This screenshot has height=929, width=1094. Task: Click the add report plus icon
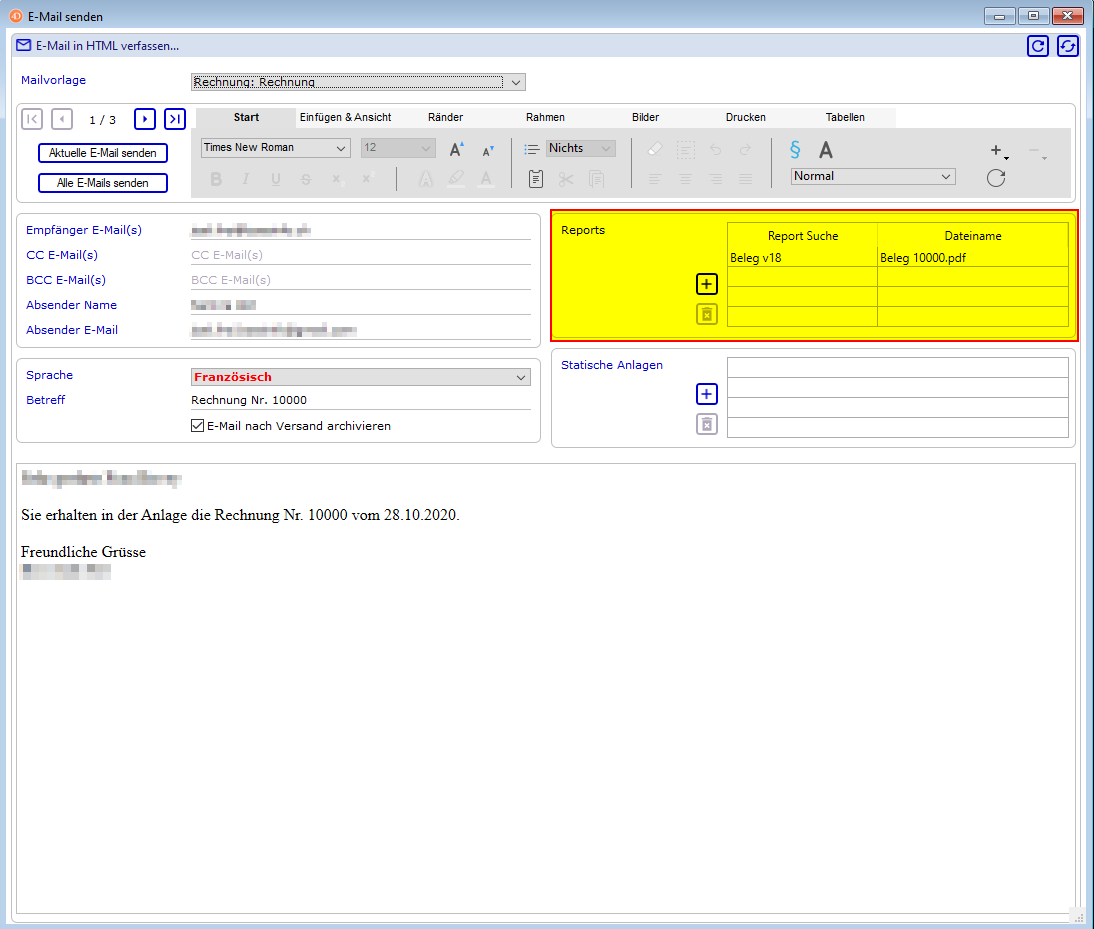(707, 284)
